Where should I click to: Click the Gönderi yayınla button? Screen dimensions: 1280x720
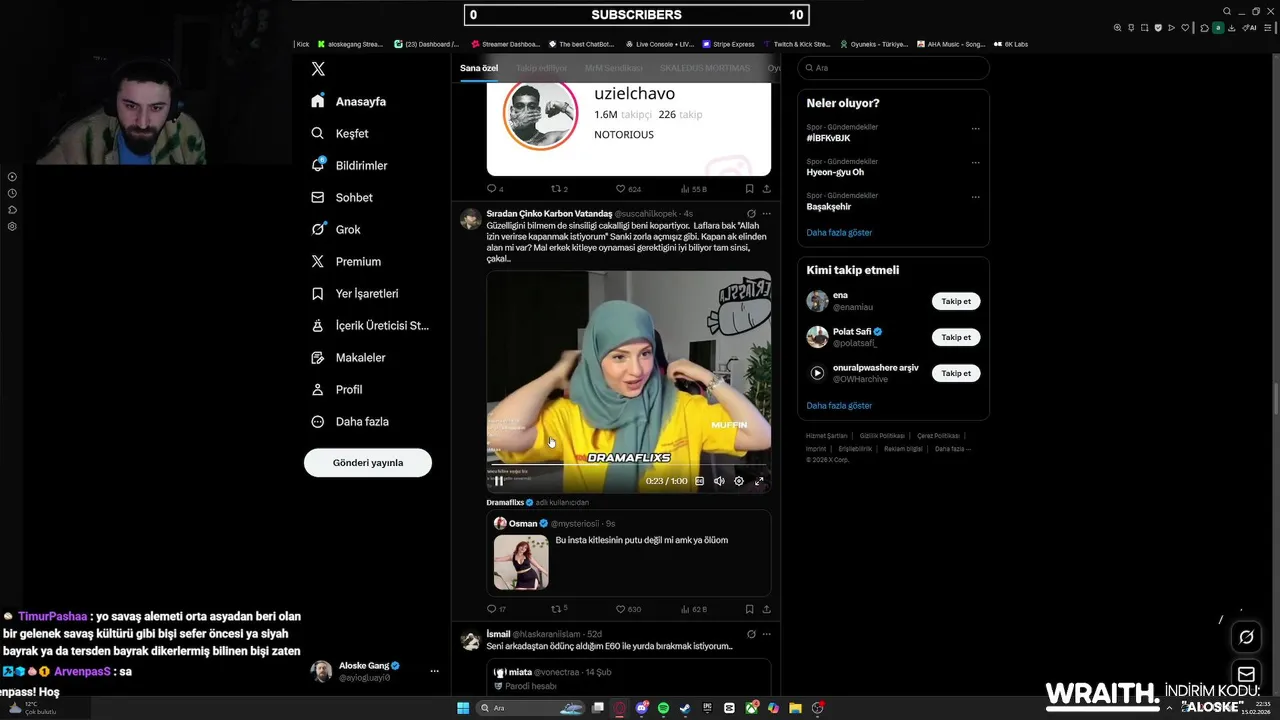pos(368,462)
